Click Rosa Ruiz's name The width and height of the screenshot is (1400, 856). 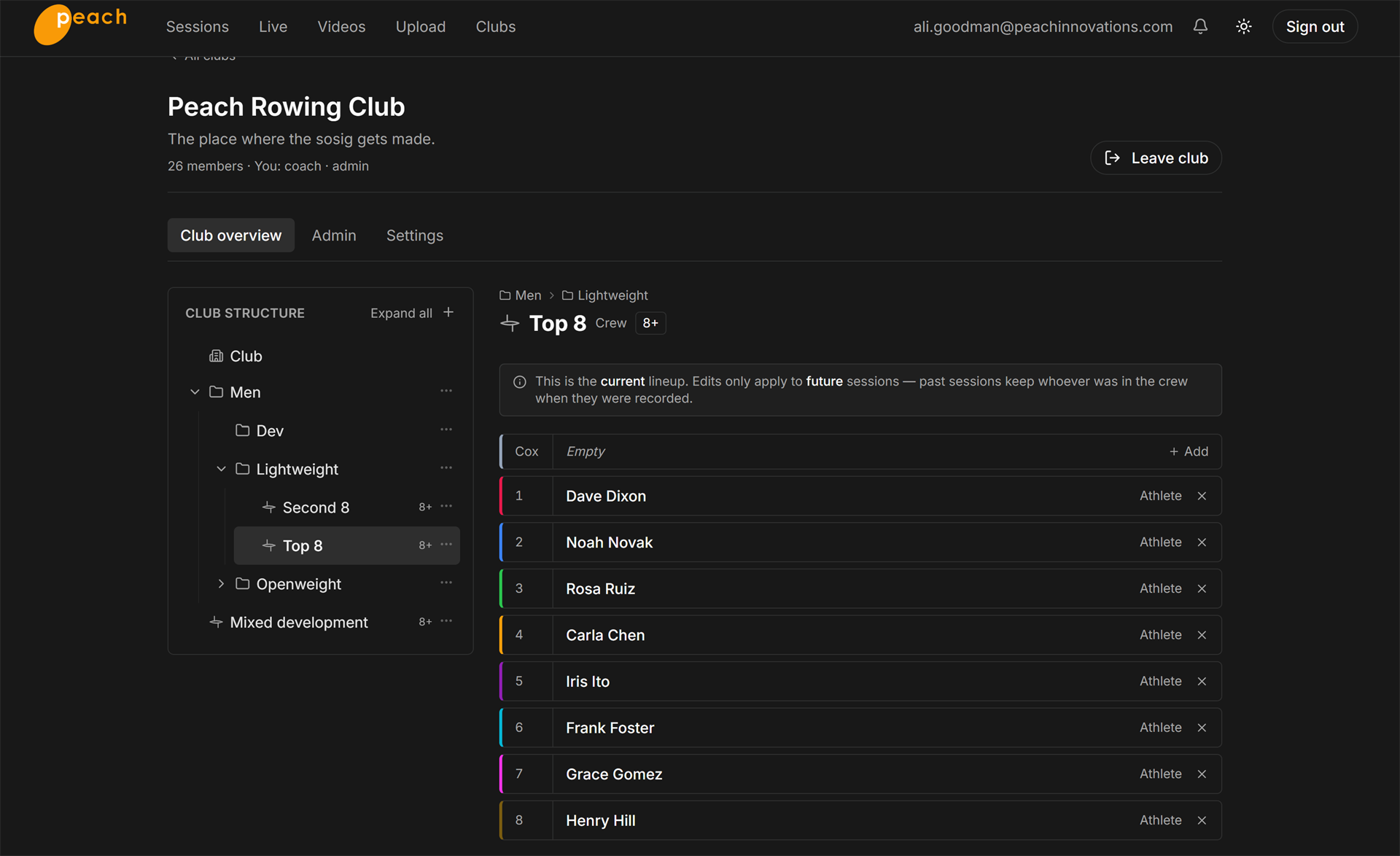[601, 588]
